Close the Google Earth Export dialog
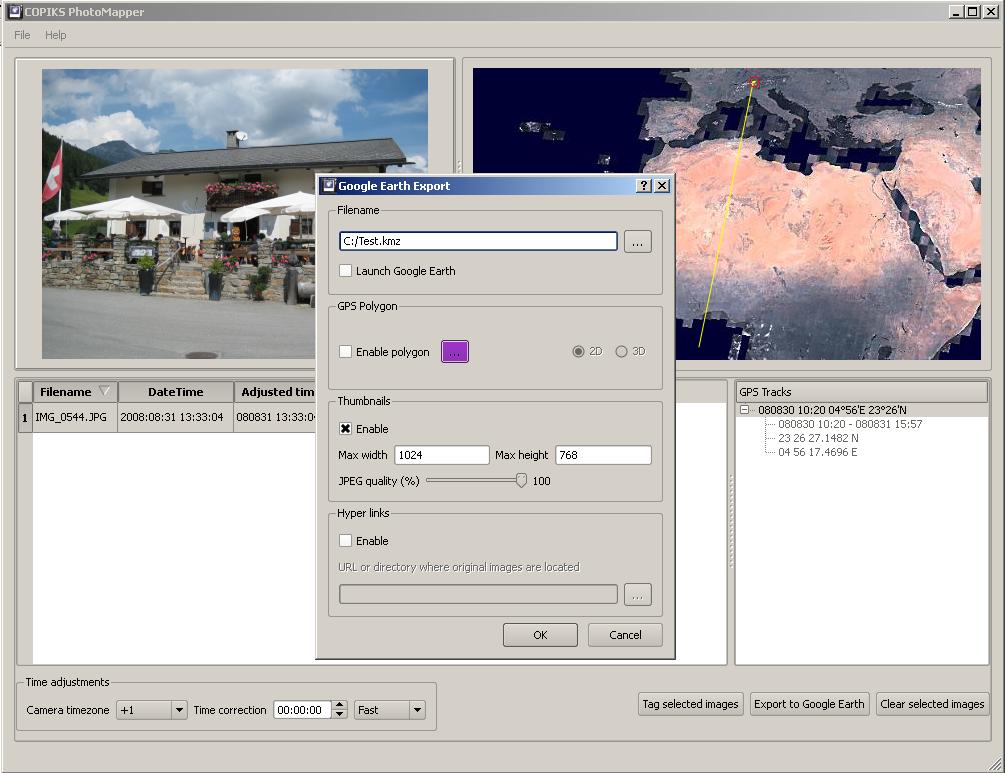This screenshot has width=1005, height=773. (661, 186)
